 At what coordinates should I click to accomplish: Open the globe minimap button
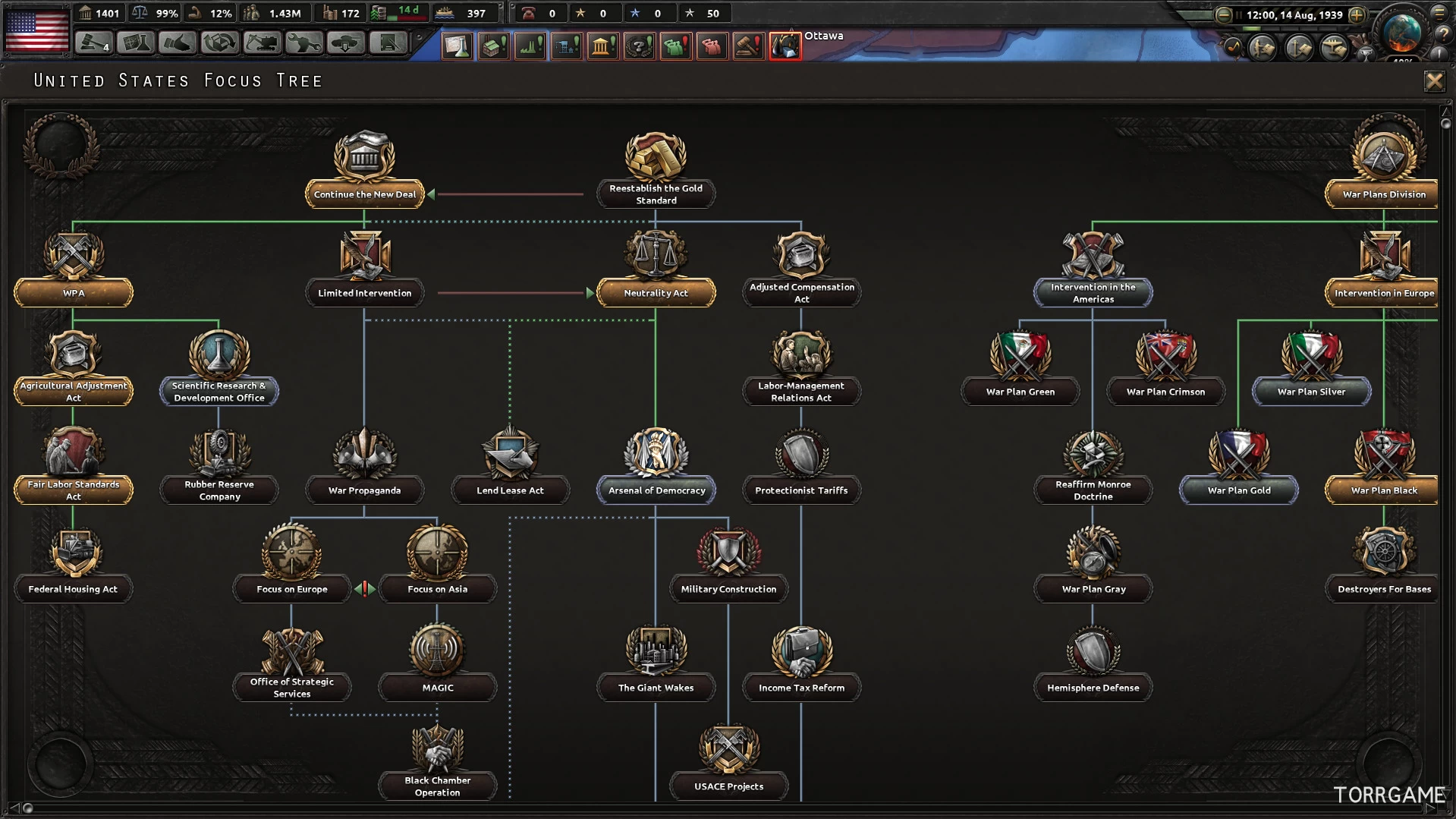tap(1401, 32)
